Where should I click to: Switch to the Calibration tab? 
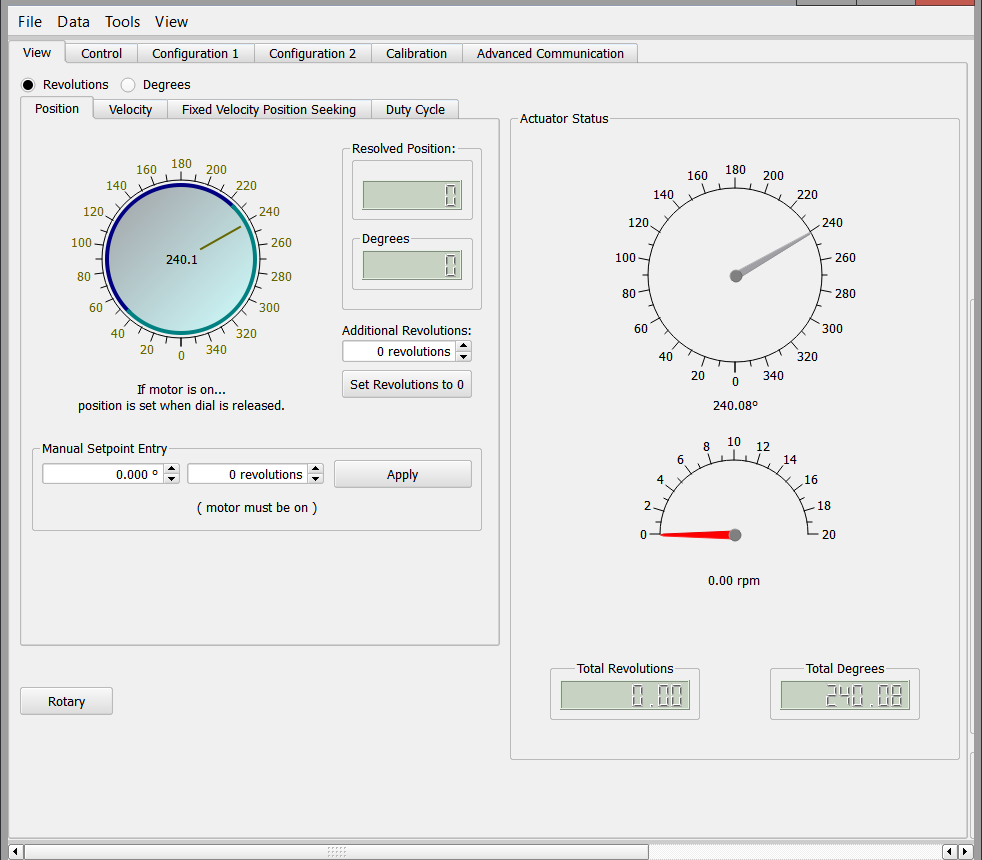(x=416, y=53)
